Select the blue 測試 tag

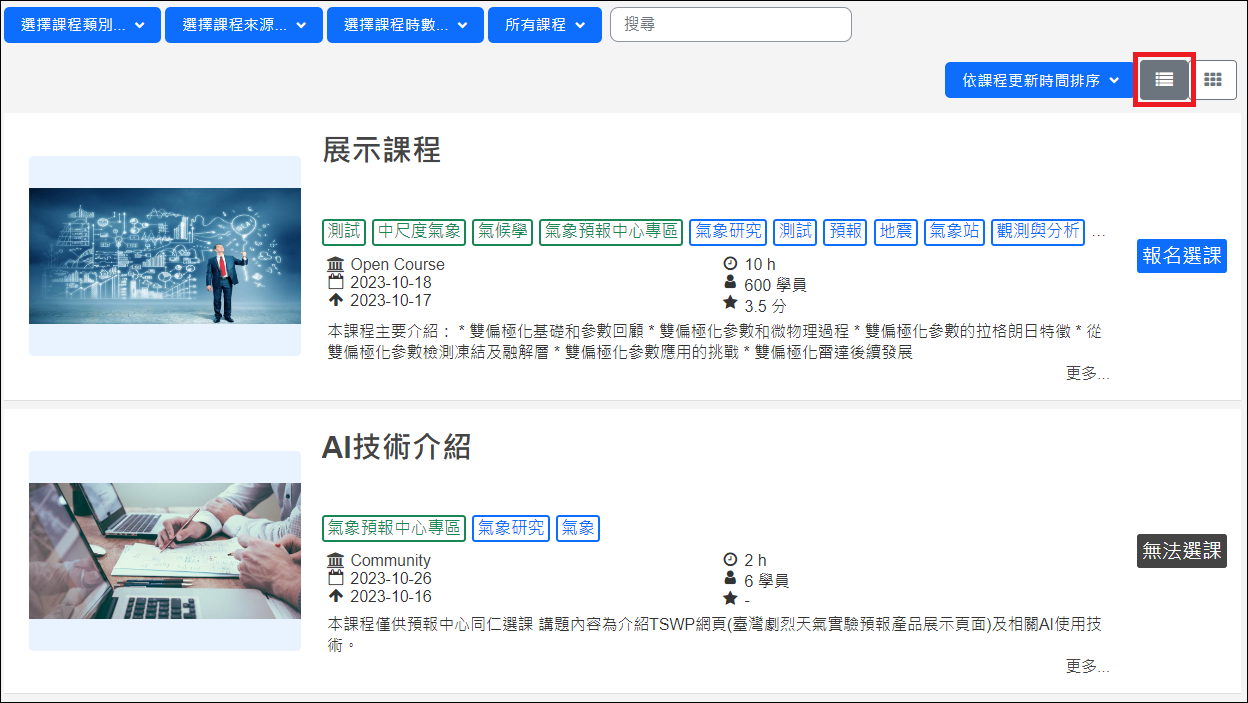[x=795, y=232]
